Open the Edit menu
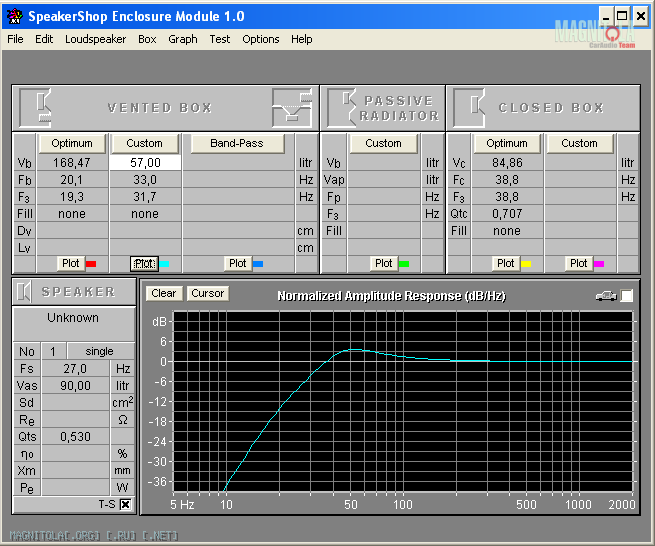The width and height of the screenshot is (655, 546). [x=44, y=39]
